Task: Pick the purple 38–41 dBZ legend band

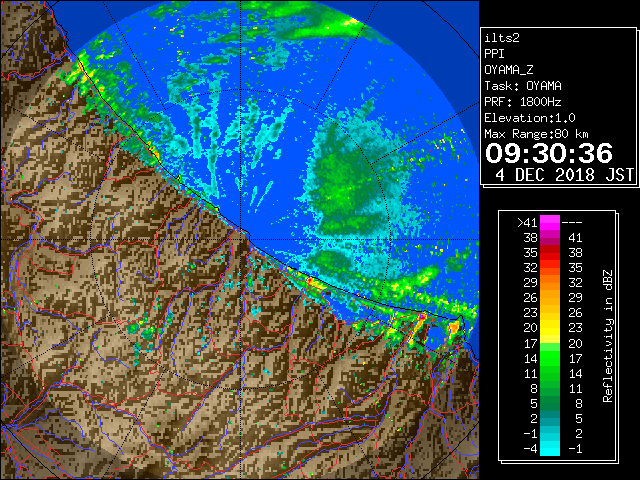Action: click(550, 238)
